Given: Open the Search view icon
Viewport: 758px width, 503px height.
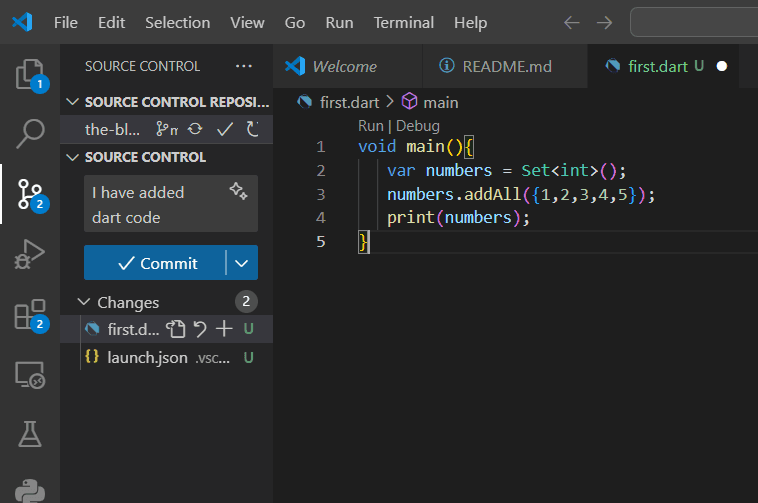Looking at the screenshot, I should (x=29, y=134).
